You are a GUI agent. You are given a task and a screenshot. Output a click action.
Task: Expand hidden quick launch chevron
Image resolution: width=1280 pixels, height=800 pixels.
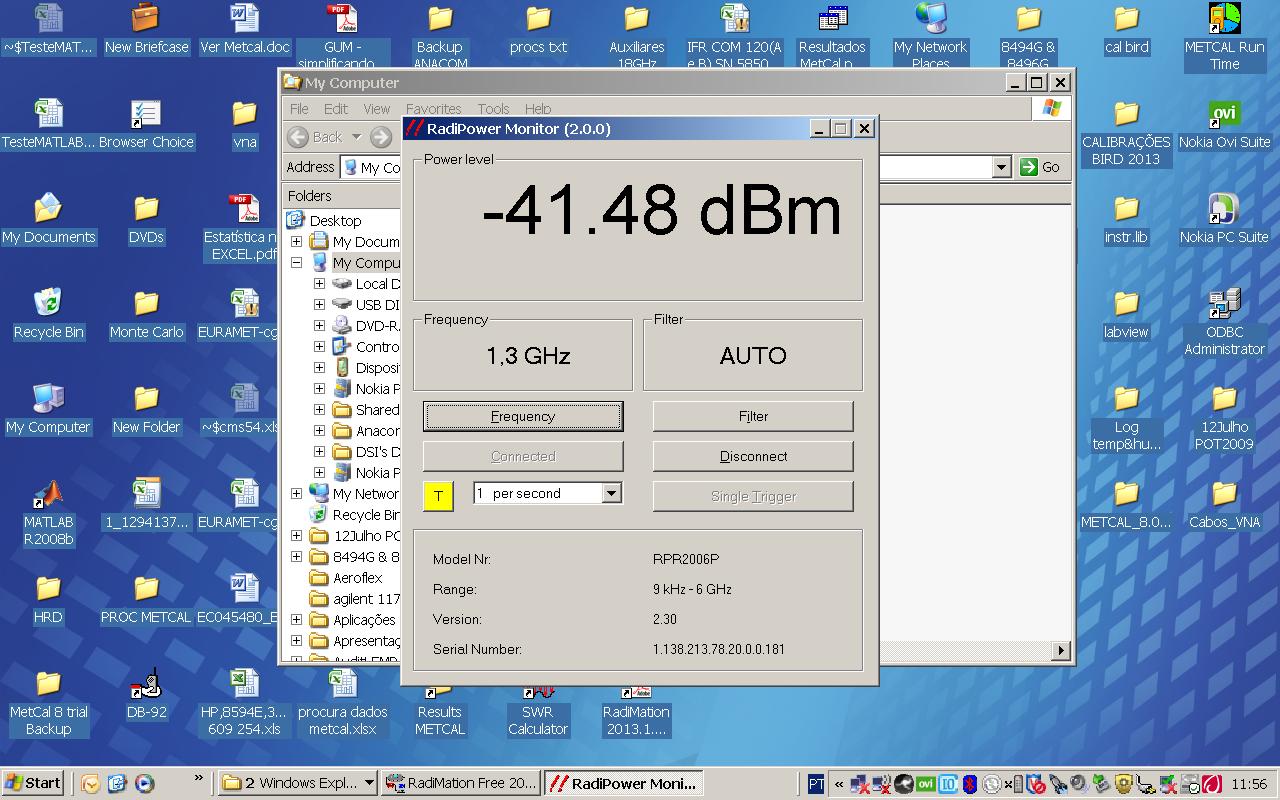pyautogui.click(x=198, y=778)
